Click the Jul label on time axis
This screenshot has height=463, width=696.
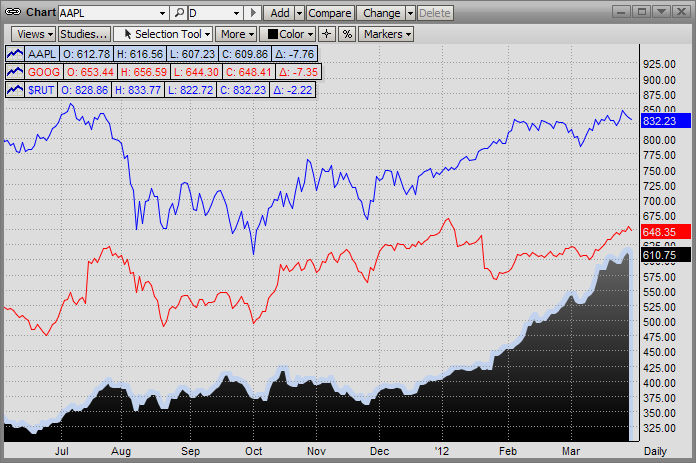(61, 451)
